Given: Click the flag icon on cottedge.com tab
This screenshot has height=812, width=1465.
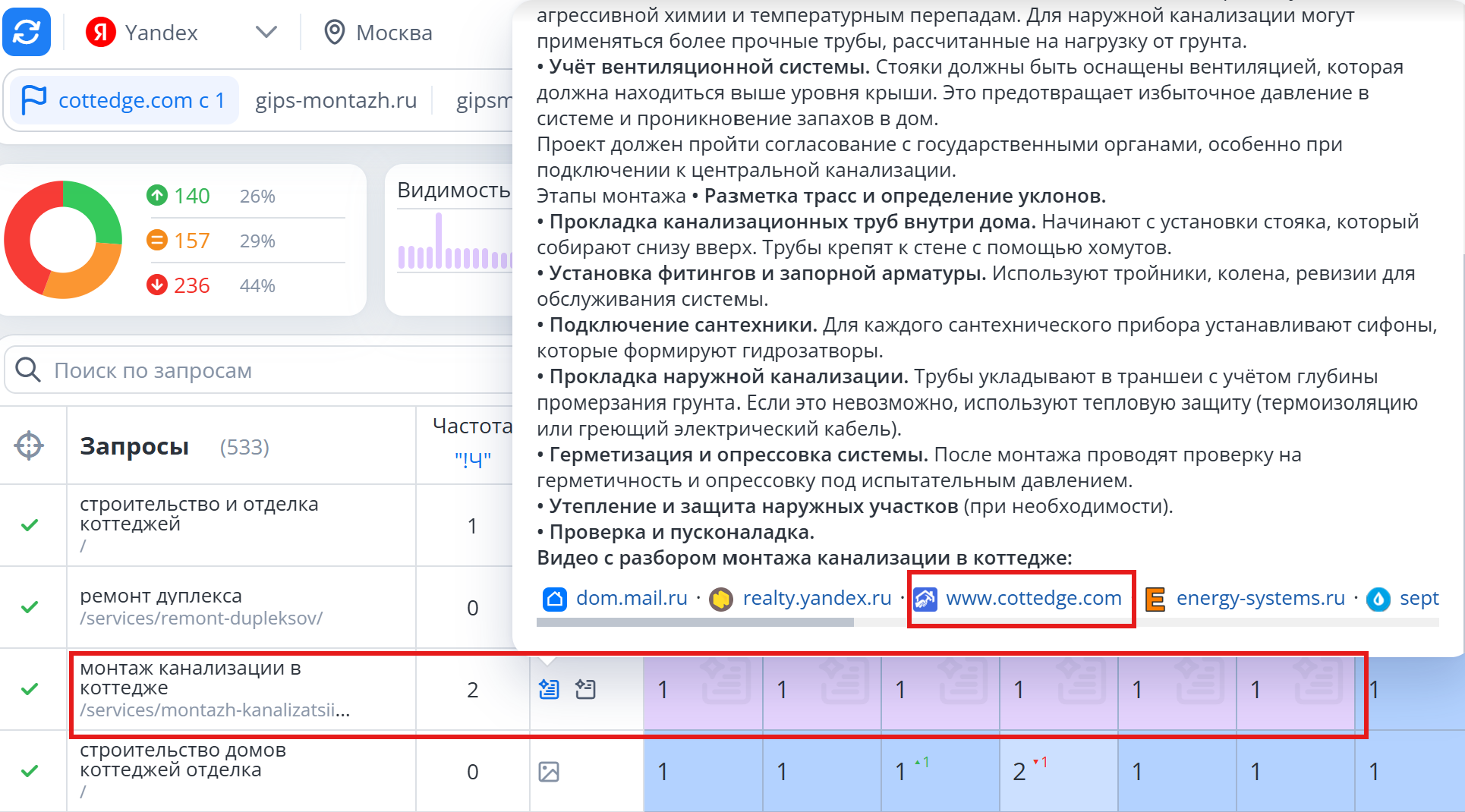Looking at the screenshot, I should [x=34, y=100].
